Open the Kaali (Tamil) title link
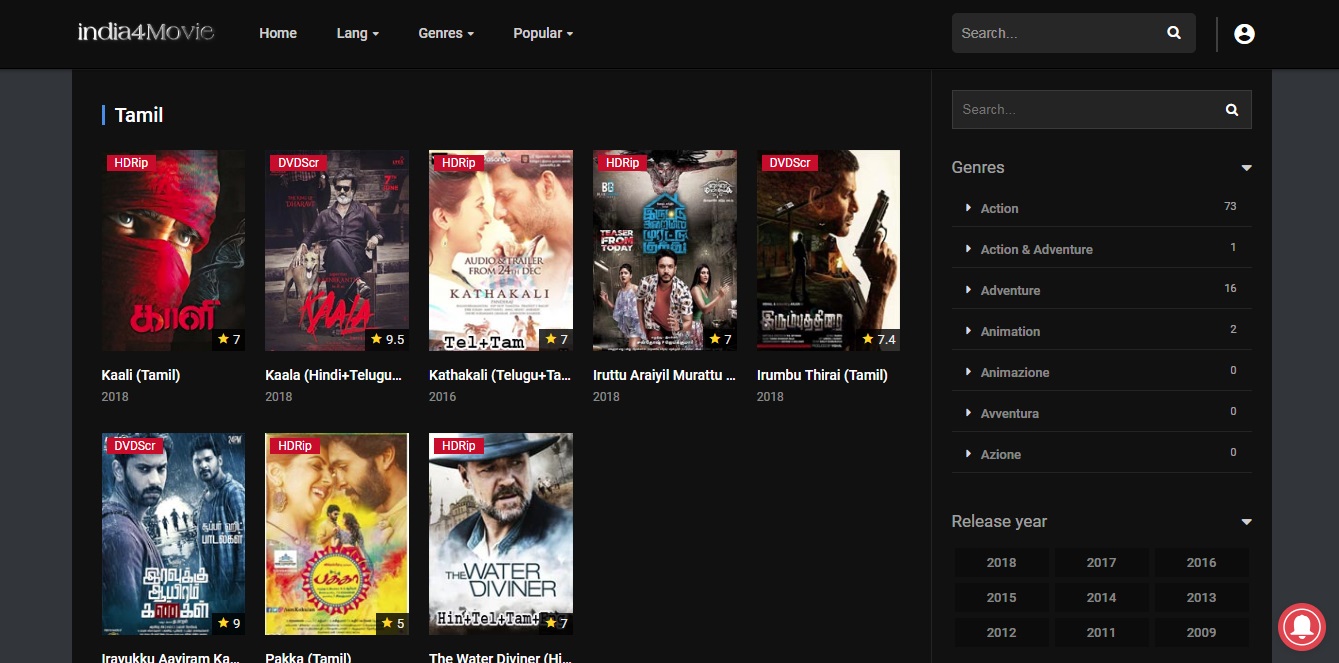 141,375
